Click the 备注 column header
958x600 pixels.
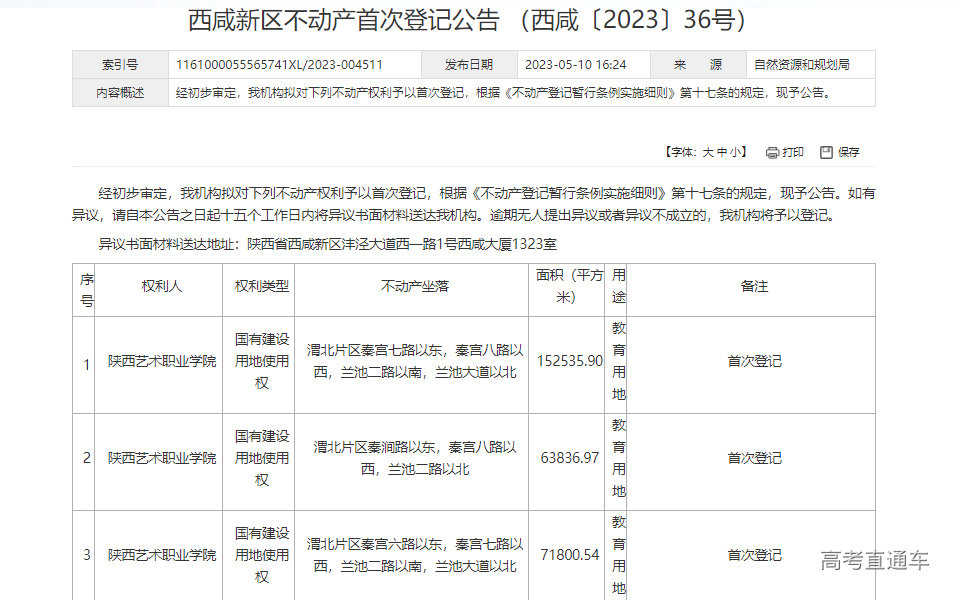pyautogui.click(x=754, y=287)
